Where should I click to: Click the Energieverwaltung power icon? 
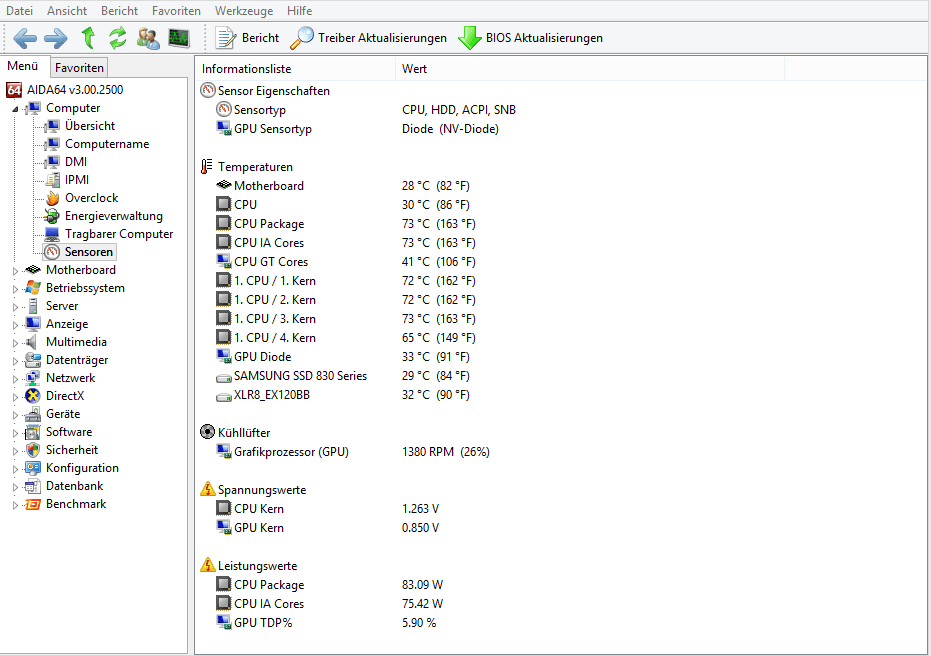click(x=52, y=216)
